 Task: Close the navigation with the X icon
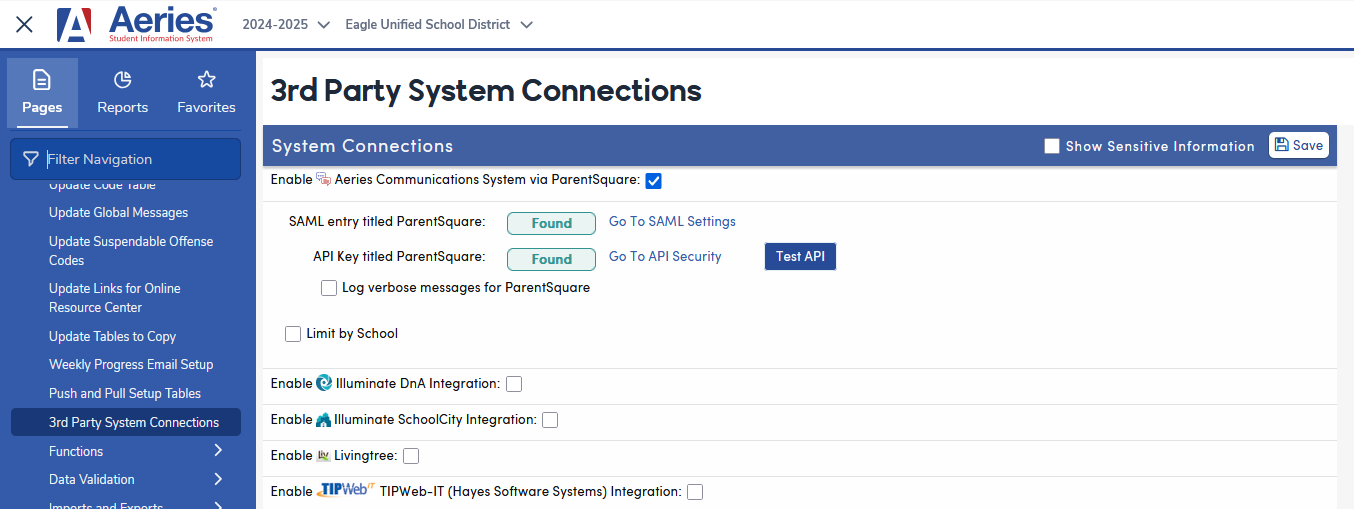coord(24,24)
